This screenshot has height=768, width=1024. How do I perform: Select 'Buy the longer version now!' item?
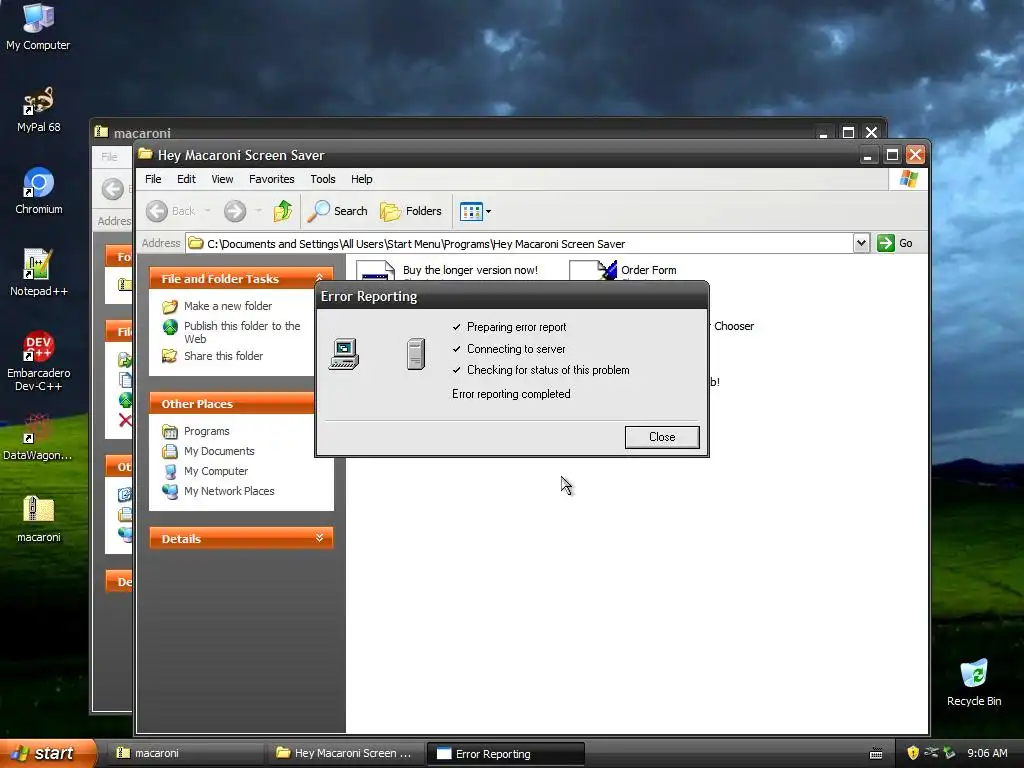click(x=470, y=270)
